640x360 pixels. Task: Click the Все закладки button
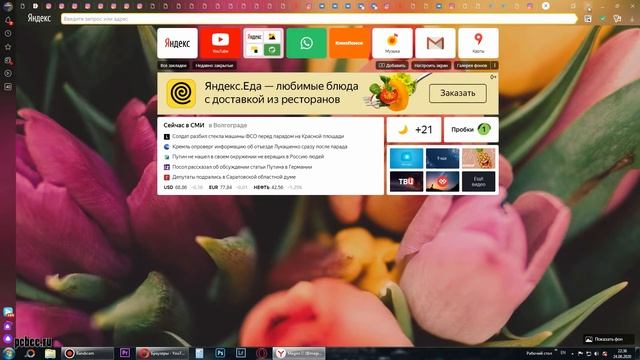[x=173, y=65]
